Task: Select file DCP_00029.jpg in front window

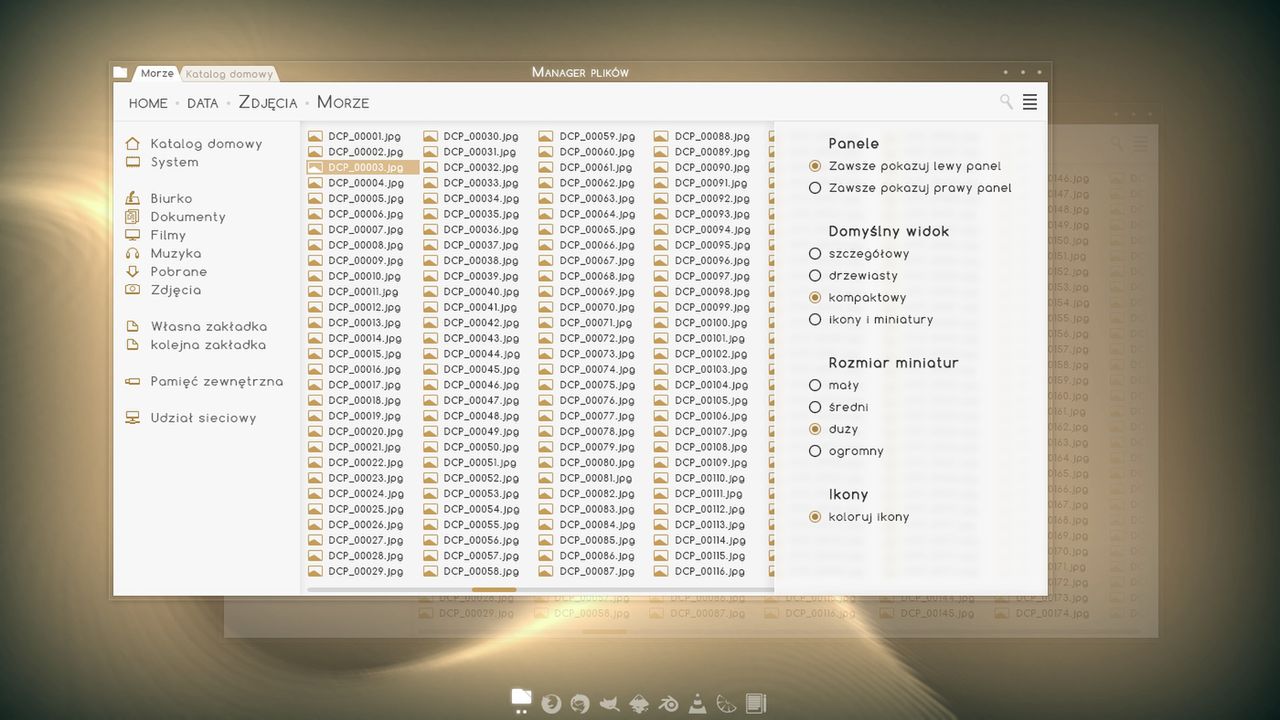Action: [355, 572]
